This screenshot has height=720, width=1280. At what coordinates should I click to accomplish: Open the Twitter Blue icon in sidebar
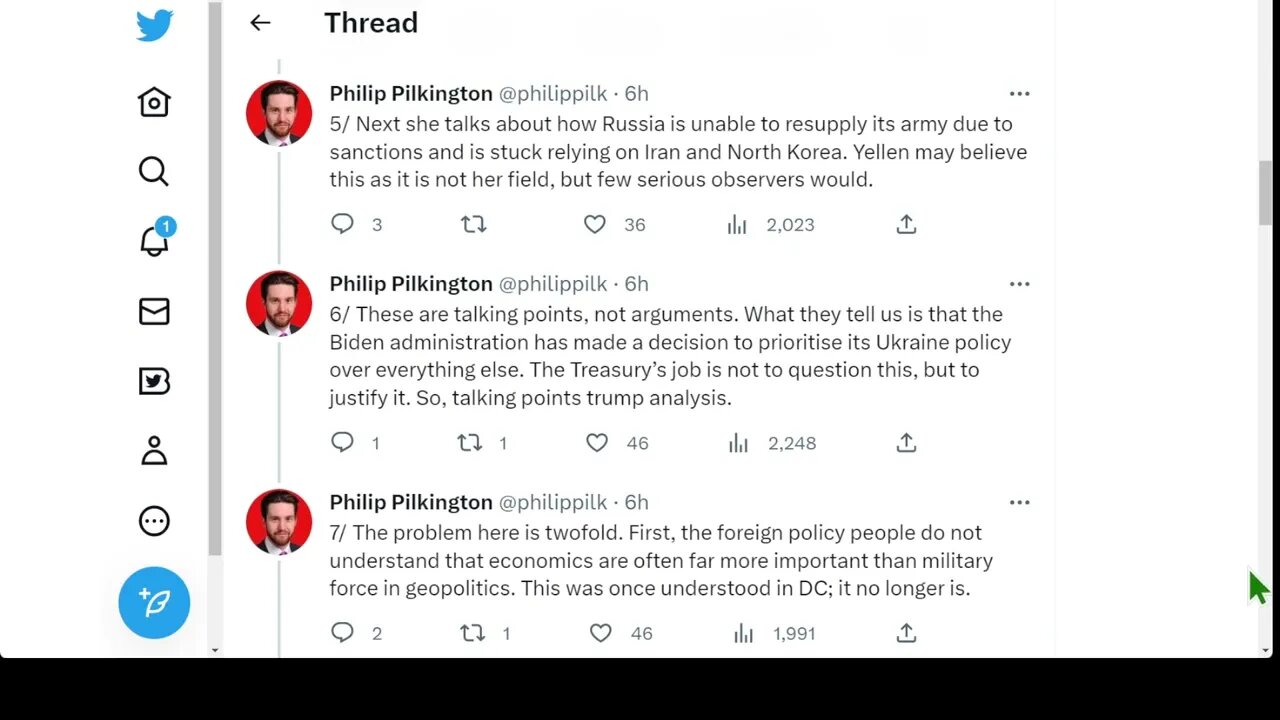(154, 381)
